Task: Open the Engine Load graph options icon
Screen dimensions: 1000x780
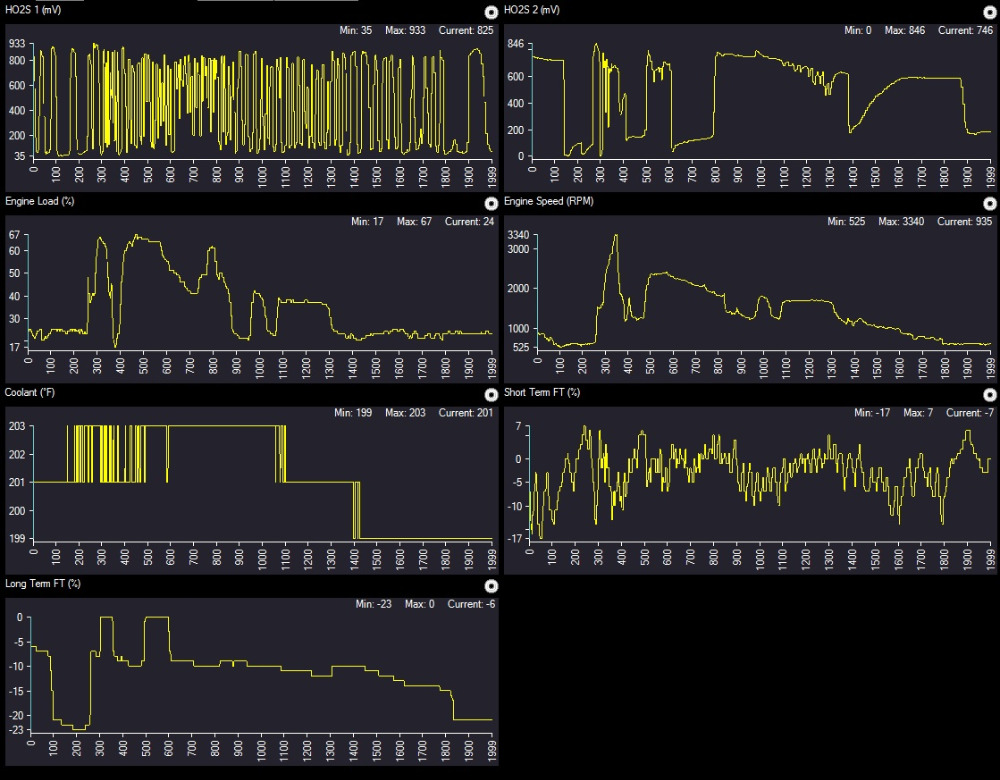Action: click(490, 203)
